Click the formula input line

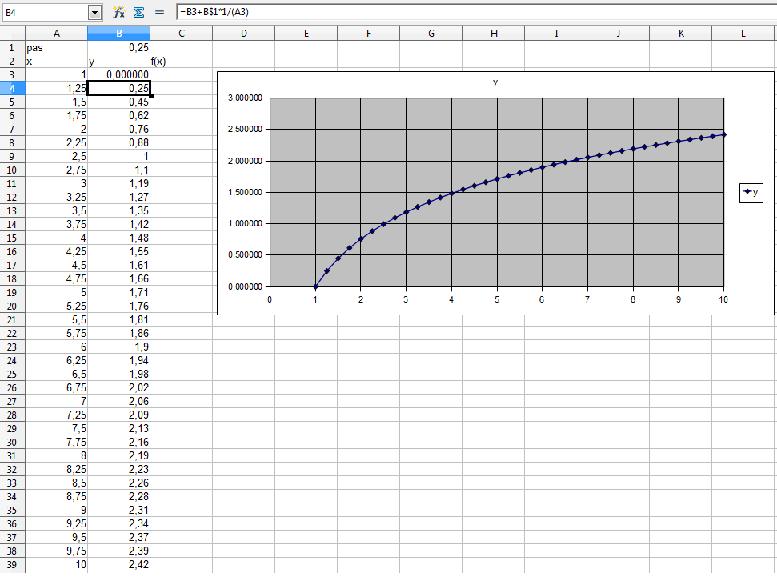click(470, 13)
